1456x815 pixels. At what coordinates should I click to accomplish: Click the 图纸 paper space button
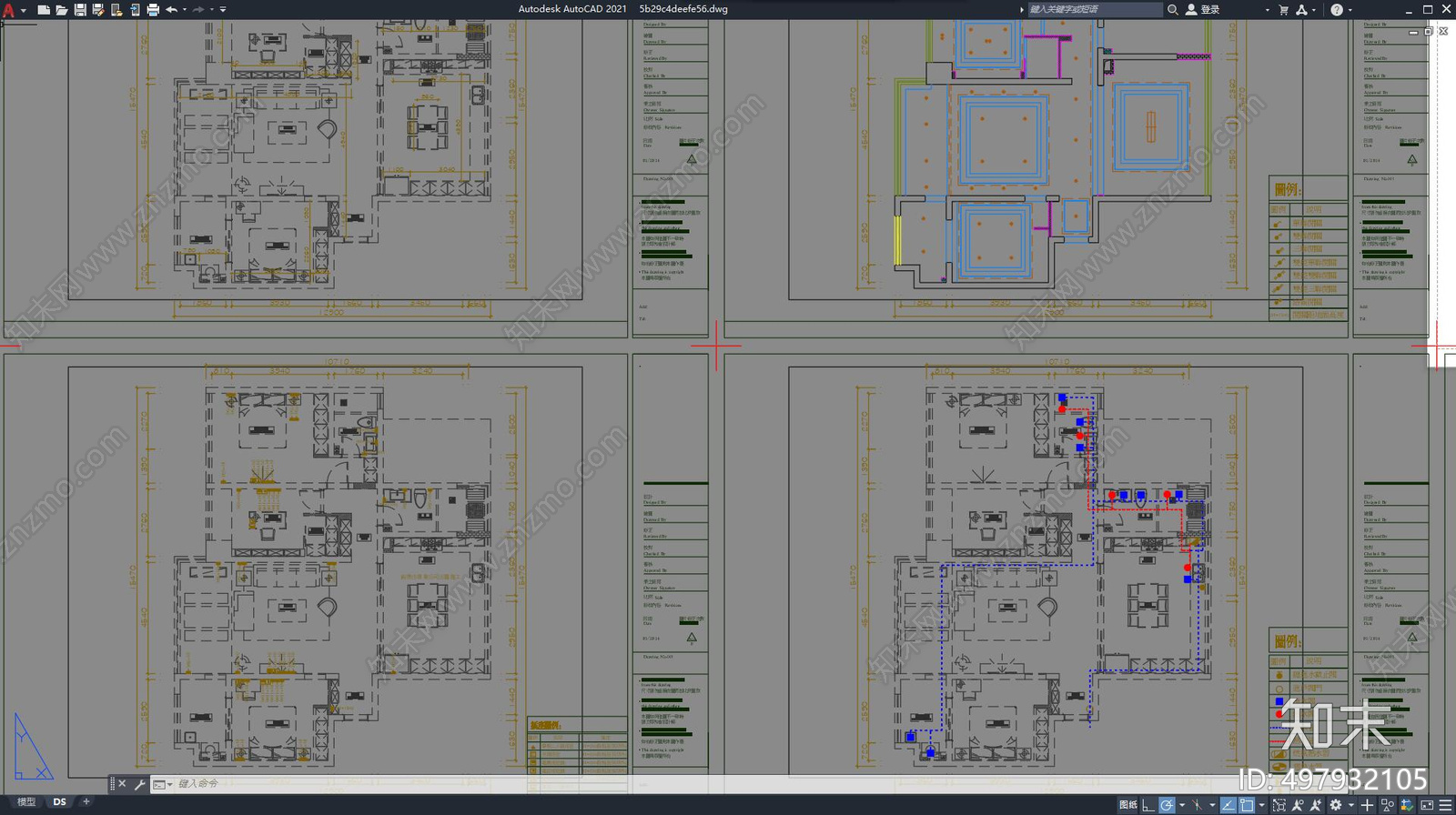point(1128,805)
